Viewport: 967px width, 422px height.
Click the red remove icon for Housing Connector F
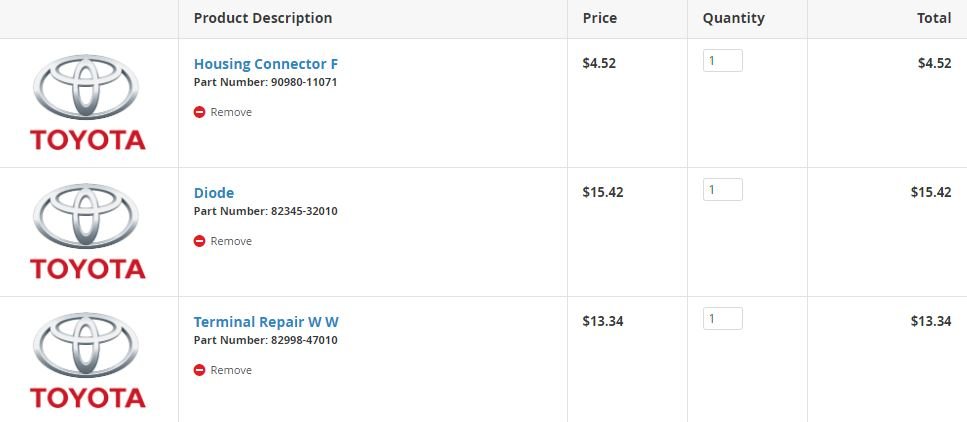(x=199, y=112)
